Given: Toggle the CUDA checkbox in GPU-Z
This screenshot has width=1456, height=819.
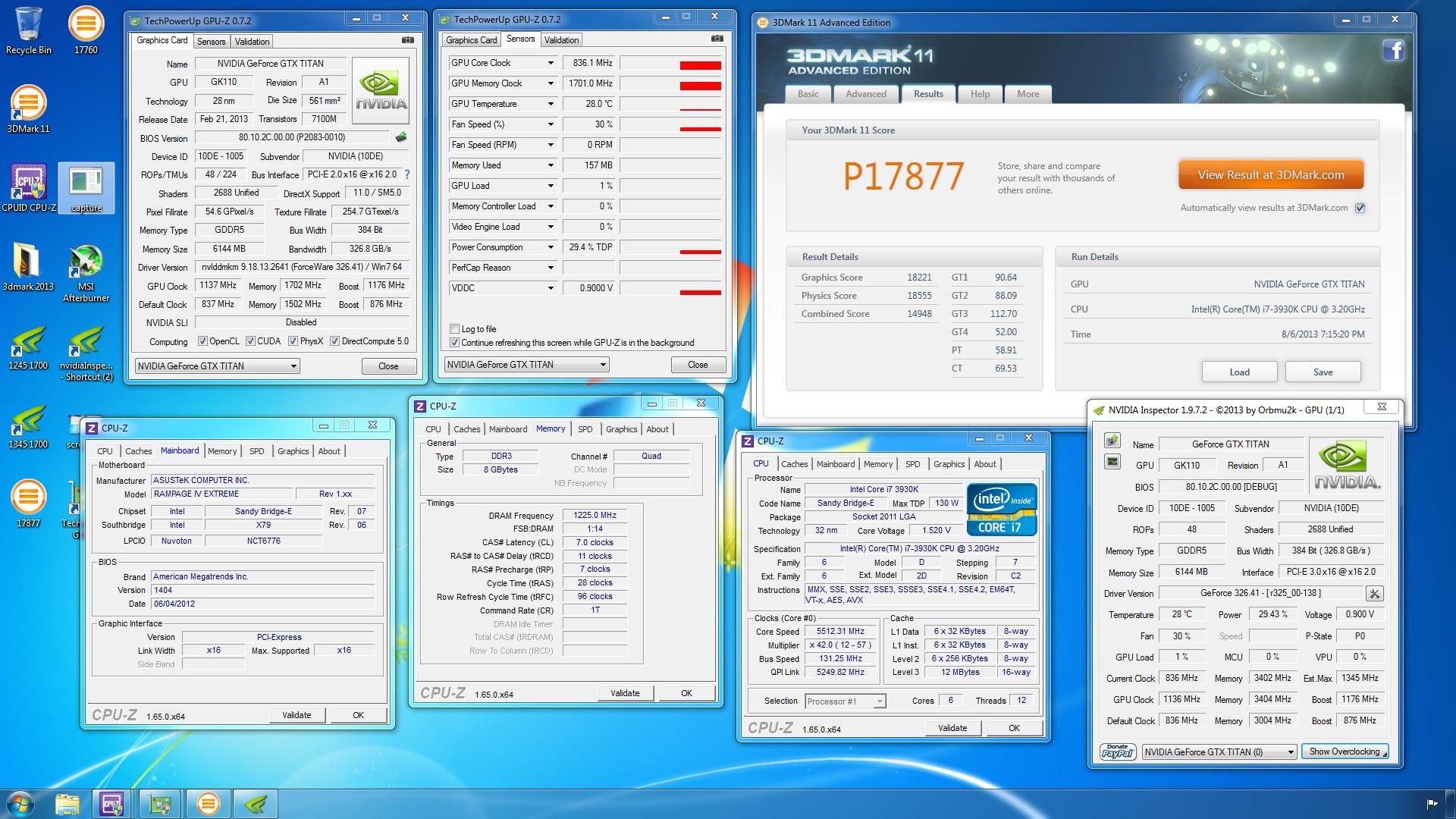Looking at the screenshot, I should pos(250,341).
